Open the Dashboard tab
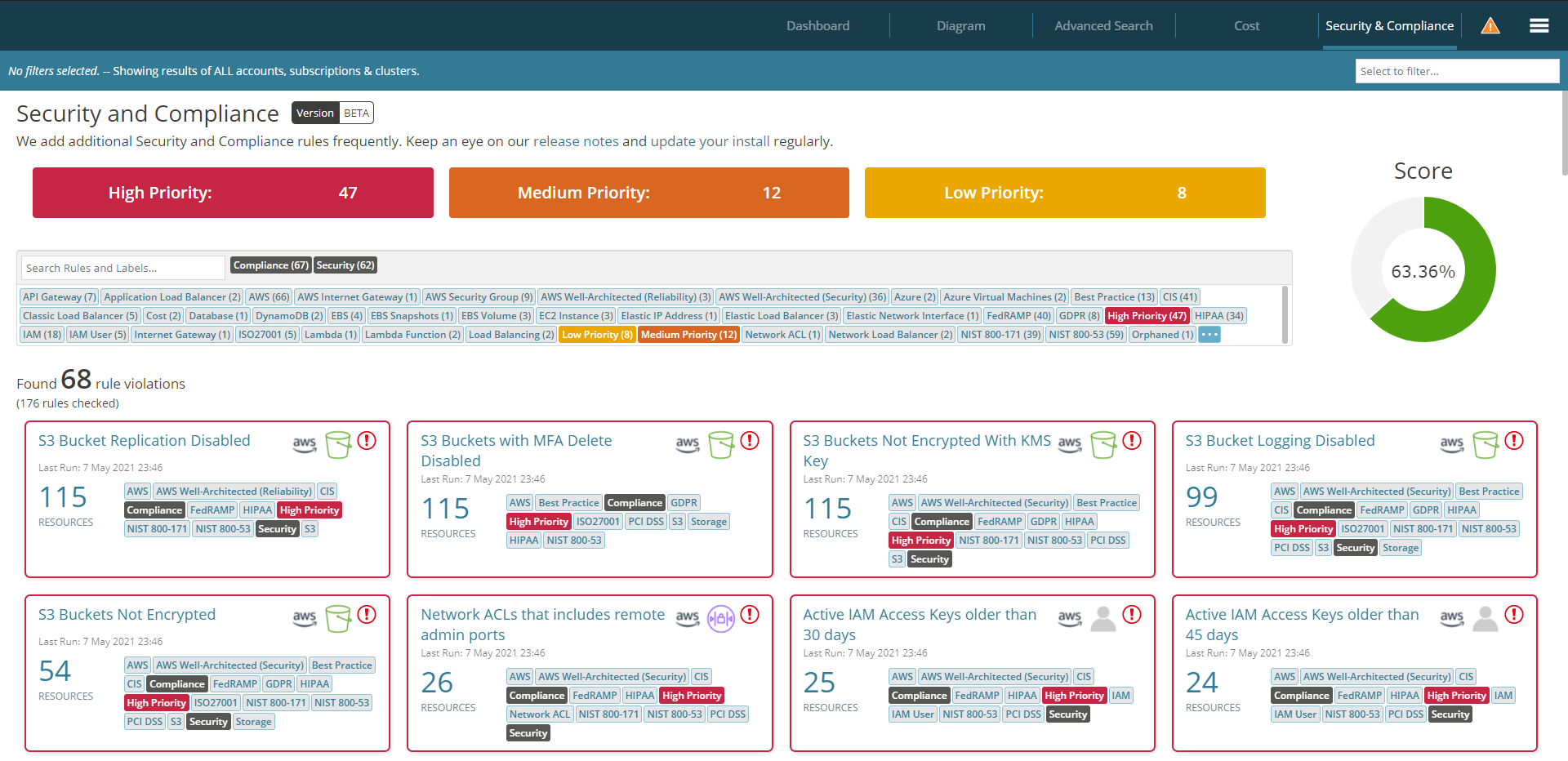 coord(818,26)
